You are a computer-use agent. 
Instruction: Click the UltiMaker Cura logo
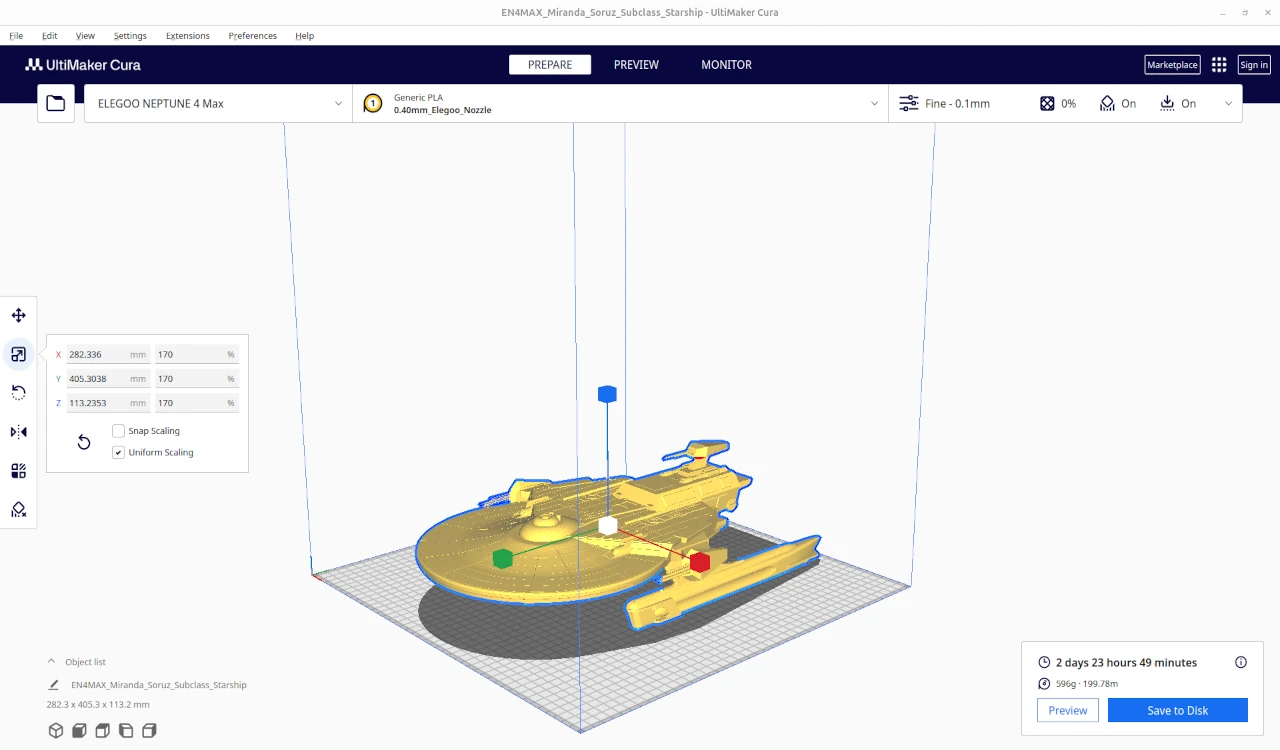(83, 65)
